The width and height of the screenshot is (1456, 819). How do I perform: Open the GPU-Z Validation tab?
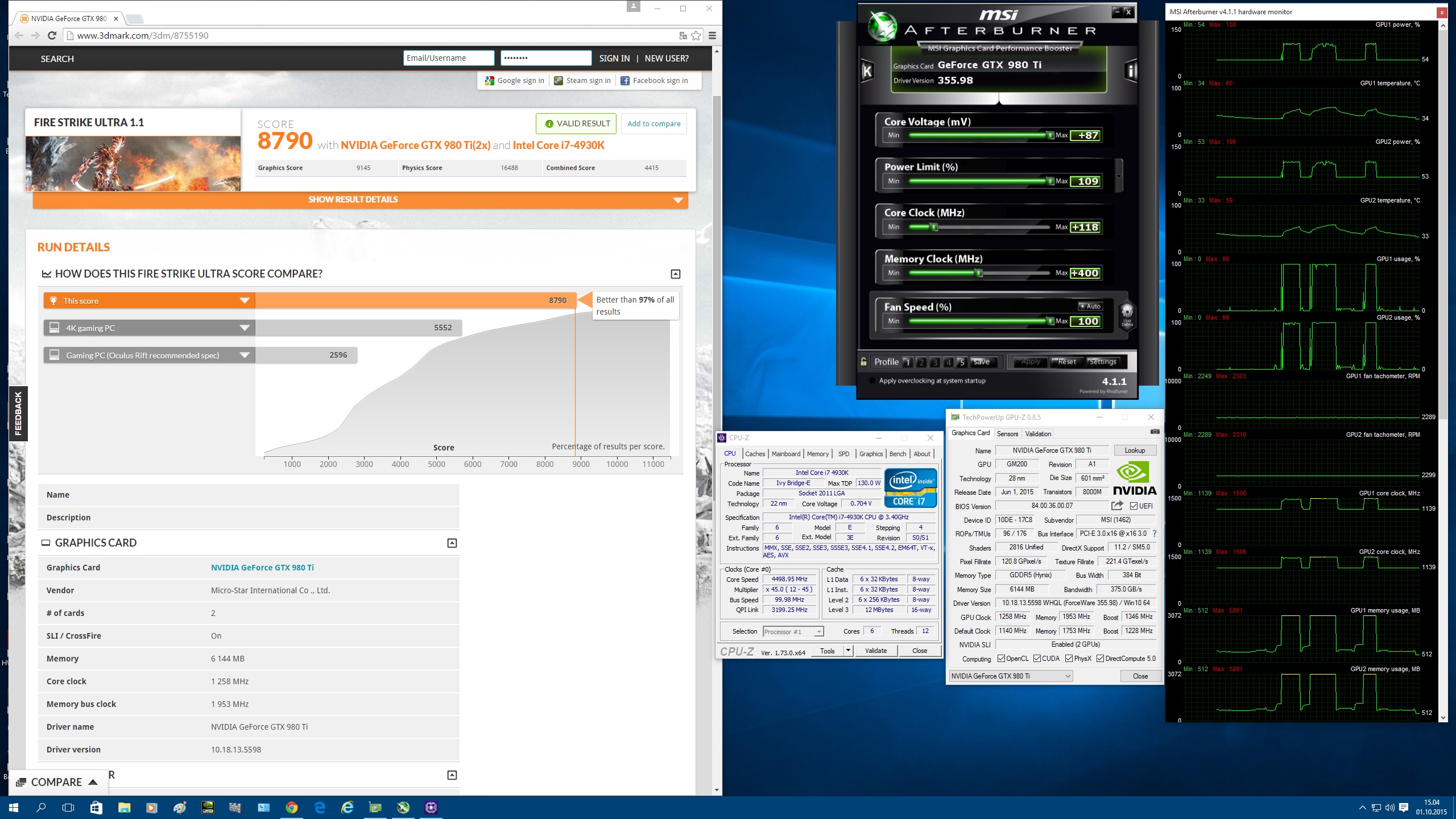(x=1038, y=434)
